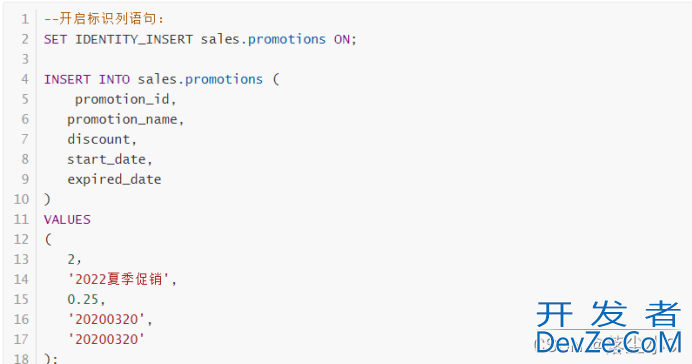Click the 开发者 watermark text

(608, 314)
